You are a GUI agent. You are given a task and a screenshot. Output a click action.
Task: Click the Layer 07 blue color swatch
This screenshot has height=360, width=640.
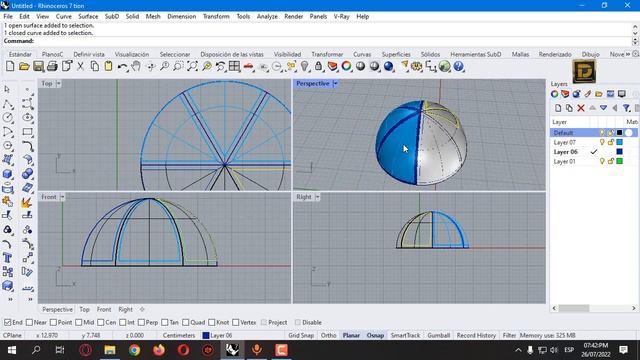(x=619, y=142)
